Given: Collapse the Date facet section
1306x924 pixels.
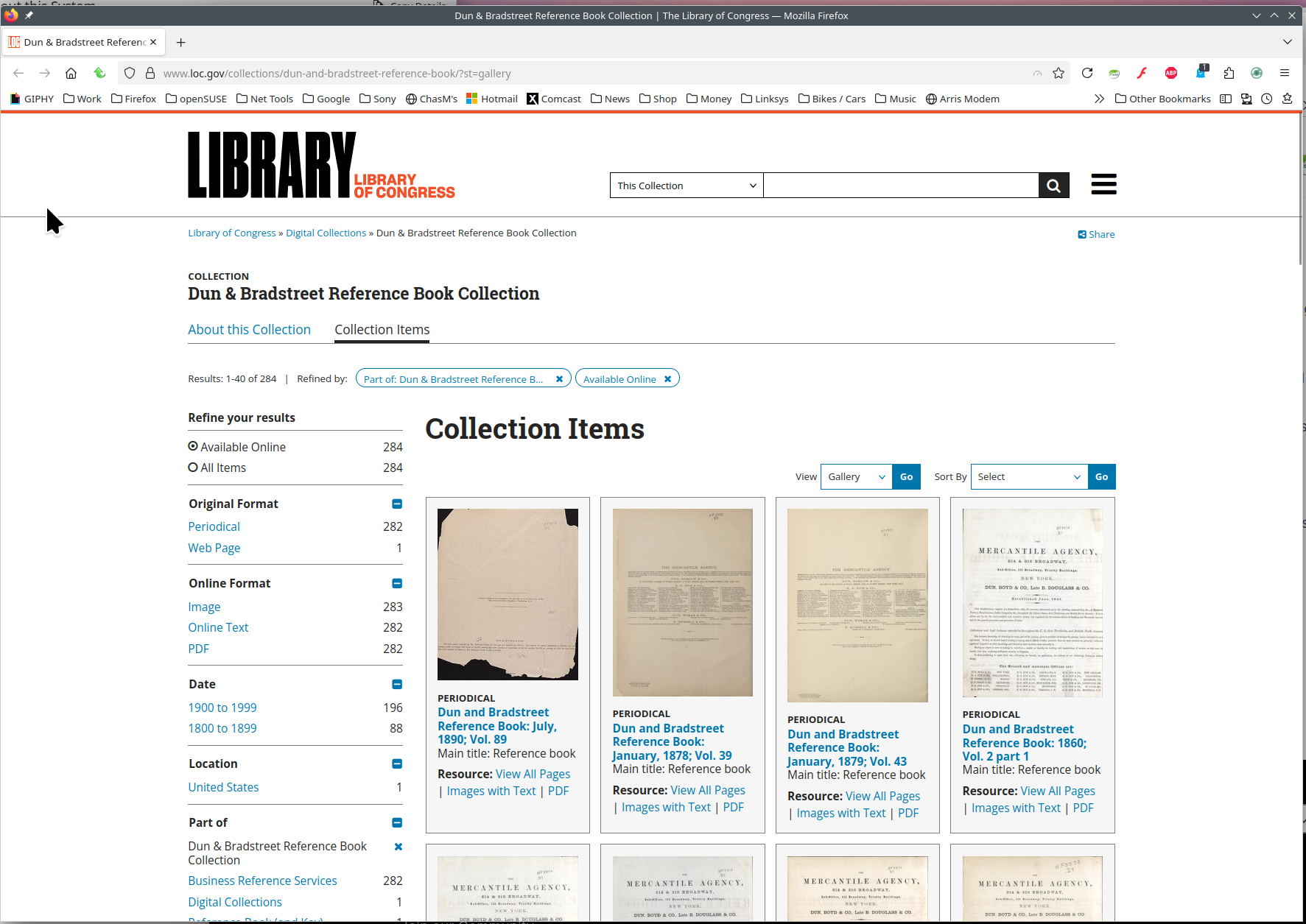Looking at the screenshot, I should [x=397, y=685].
